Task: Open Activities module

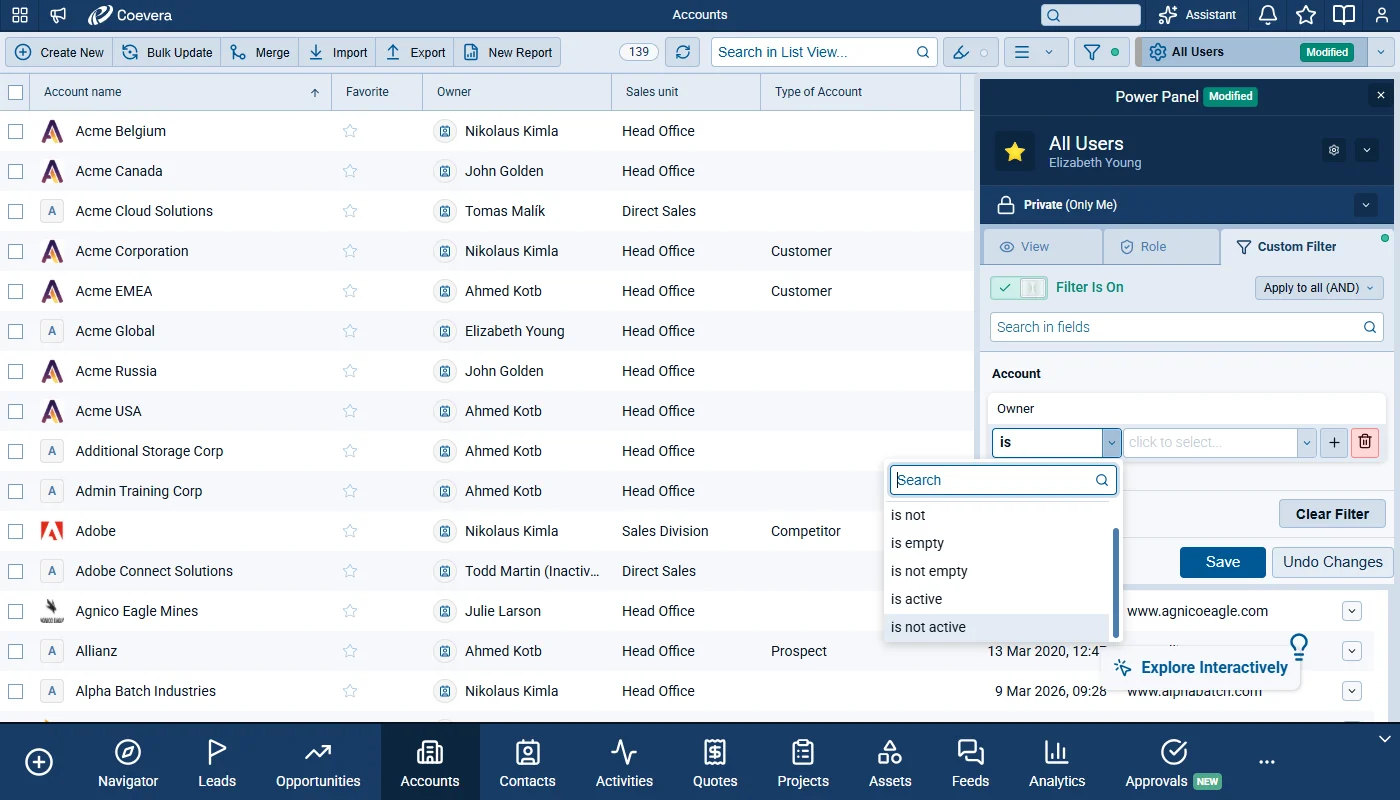Action: point(624,764)
